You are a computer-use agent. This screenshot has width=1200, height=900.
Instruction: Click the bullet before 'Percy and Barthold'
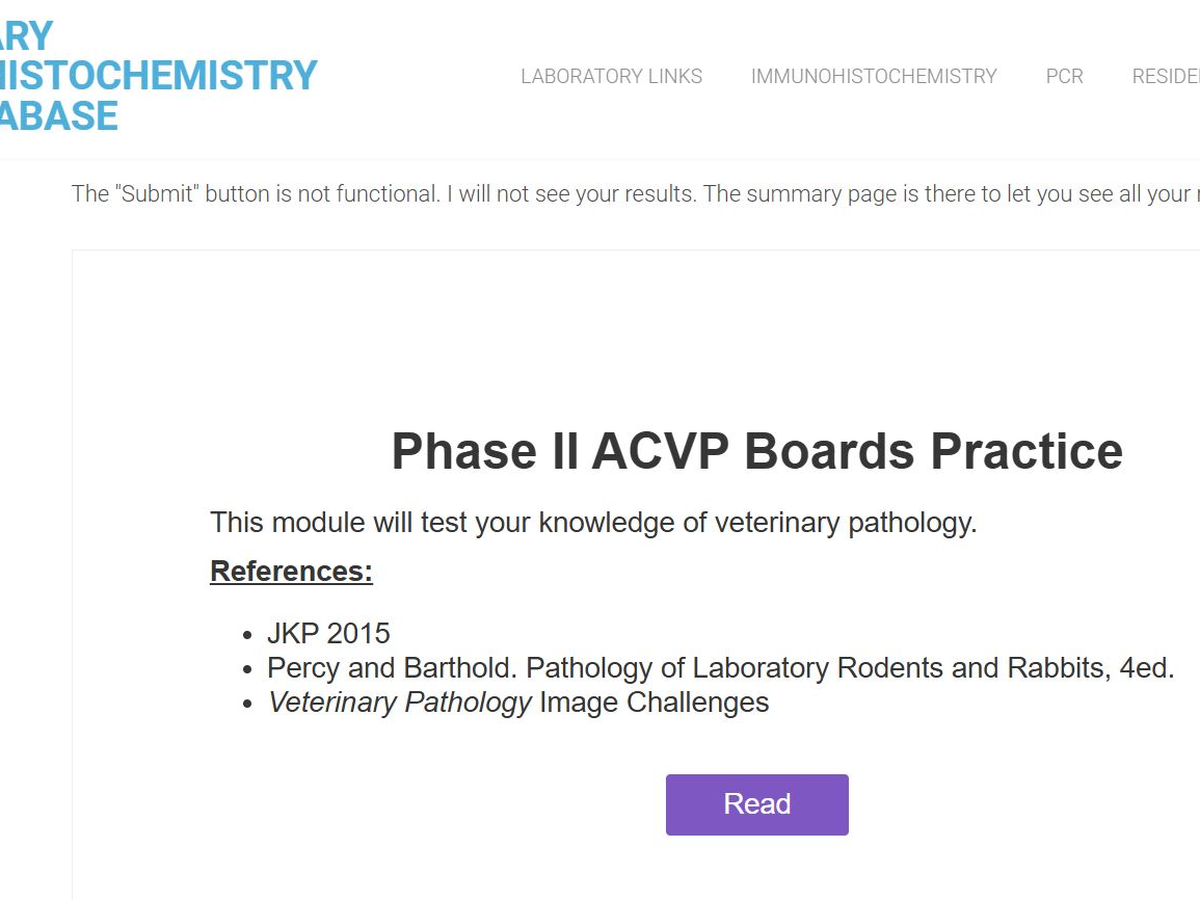(248, 670)
